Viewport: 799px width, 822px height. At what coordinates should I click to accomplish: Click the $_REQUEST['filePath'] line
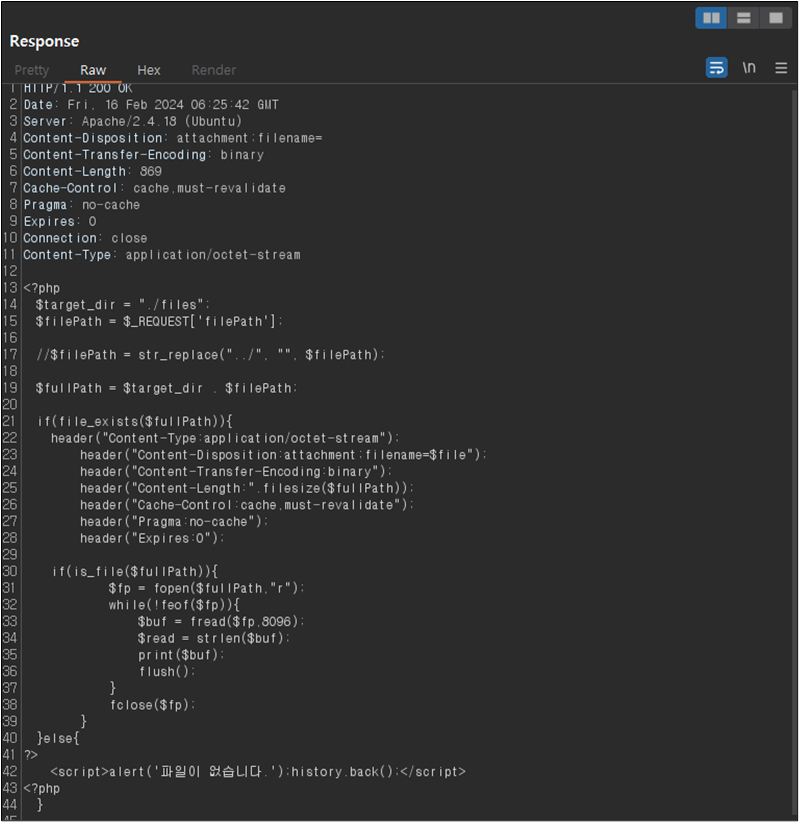pyautogui.click(x=159, y=322)
